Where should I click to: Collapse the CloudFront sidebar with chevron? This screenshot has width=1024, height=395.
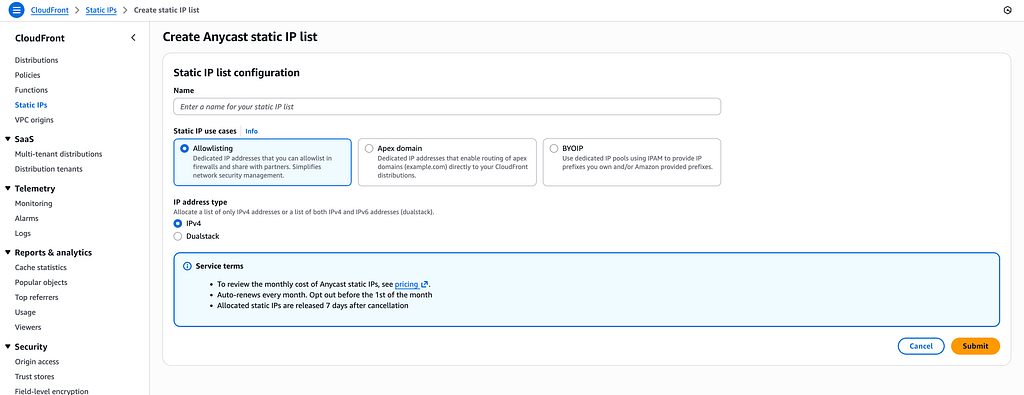click(x=133, y=38)
